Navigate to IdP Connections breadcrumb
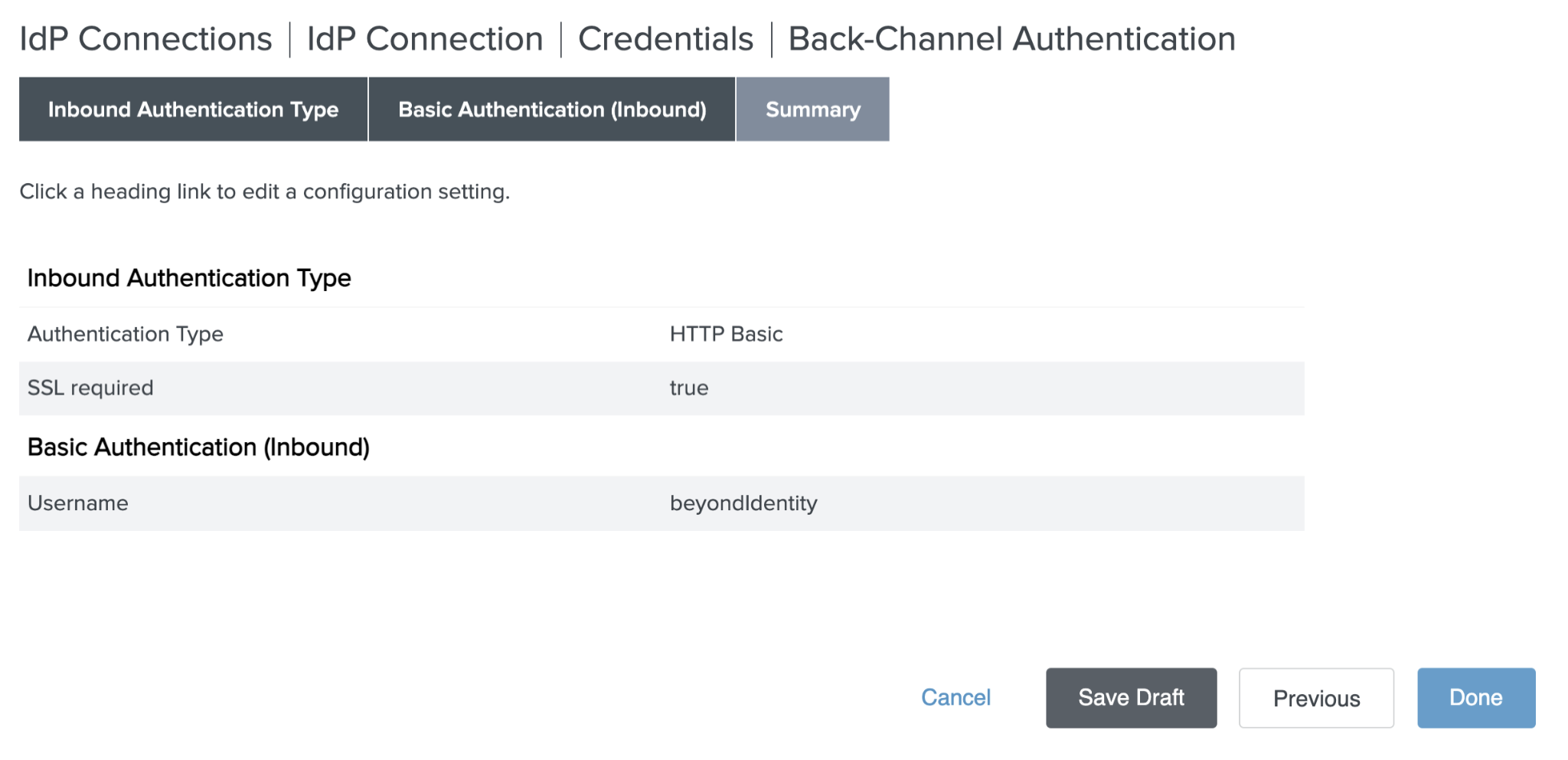The image size is (1568, 760). pos(145,39)
